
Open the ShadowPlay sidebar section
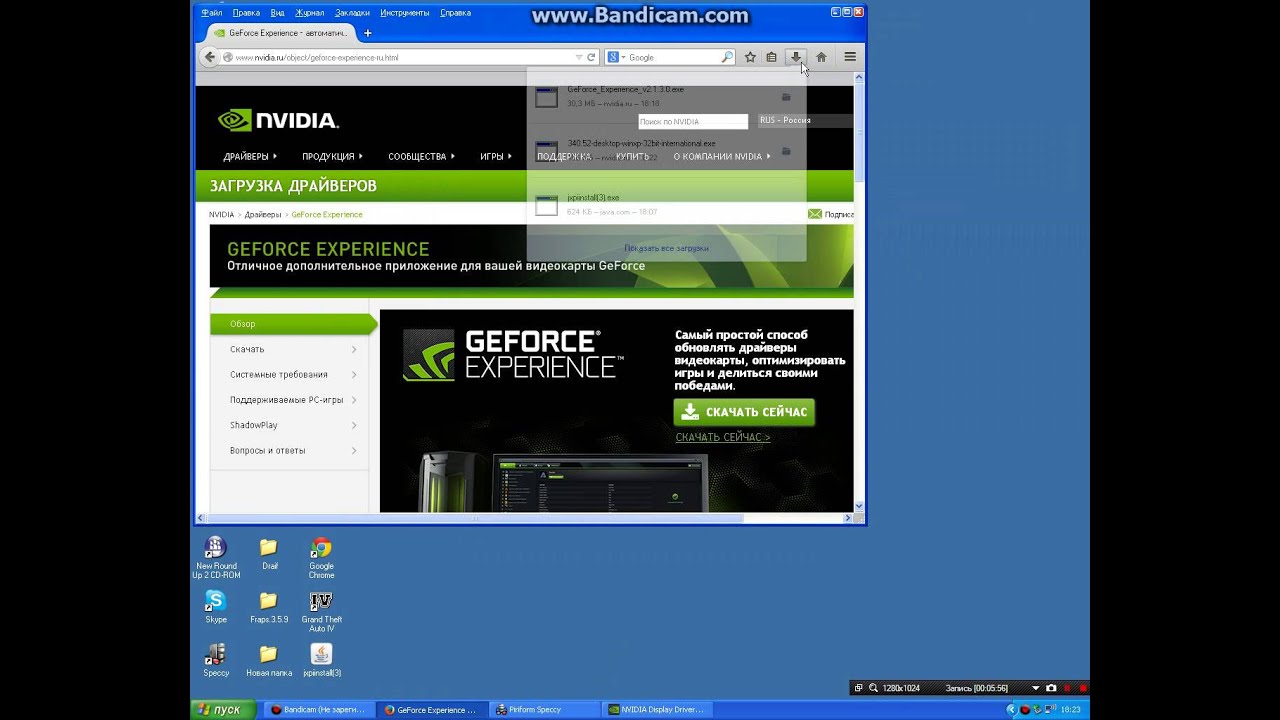[289, 425]
